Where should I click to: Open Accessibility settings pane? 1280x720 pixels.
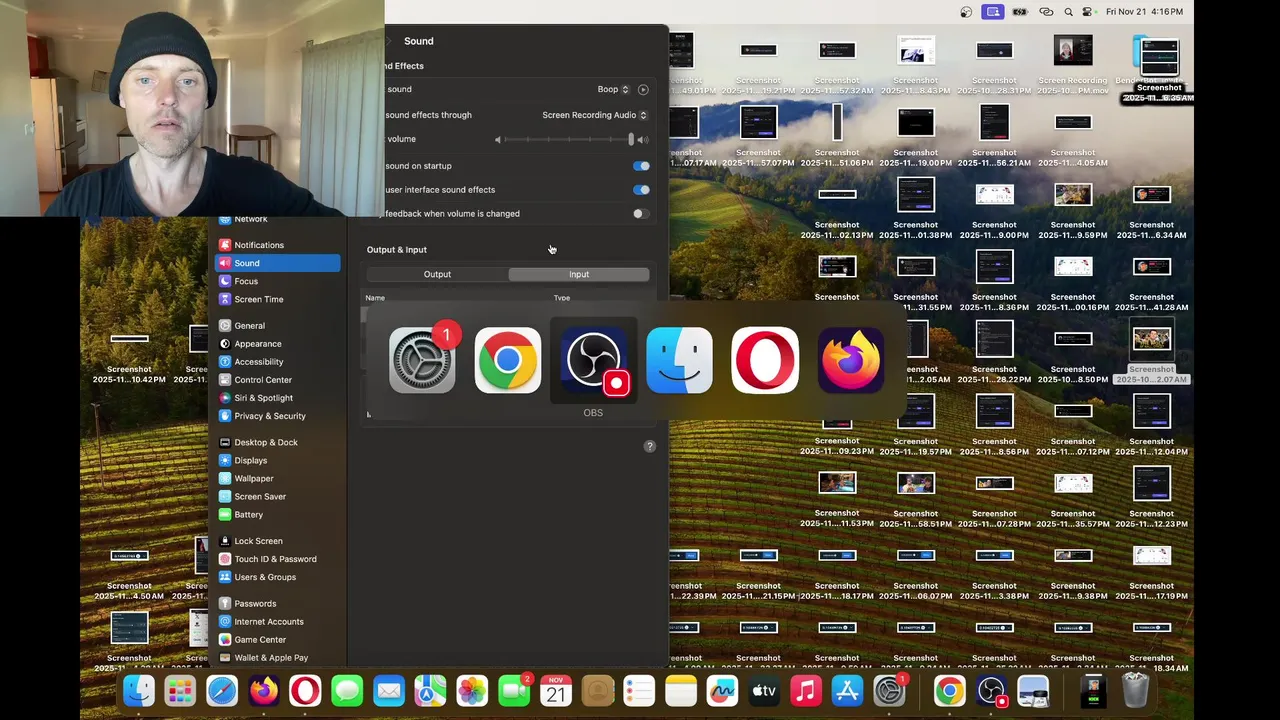(x=277, y=362)
